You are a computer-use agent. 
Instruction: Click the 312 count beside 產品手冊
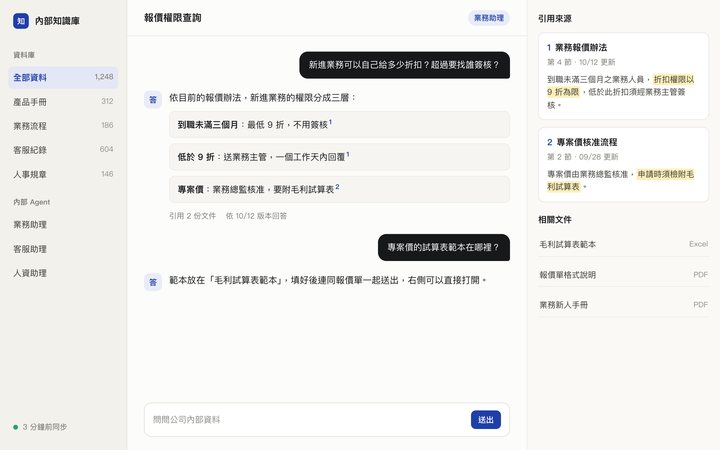click(107, 101)
